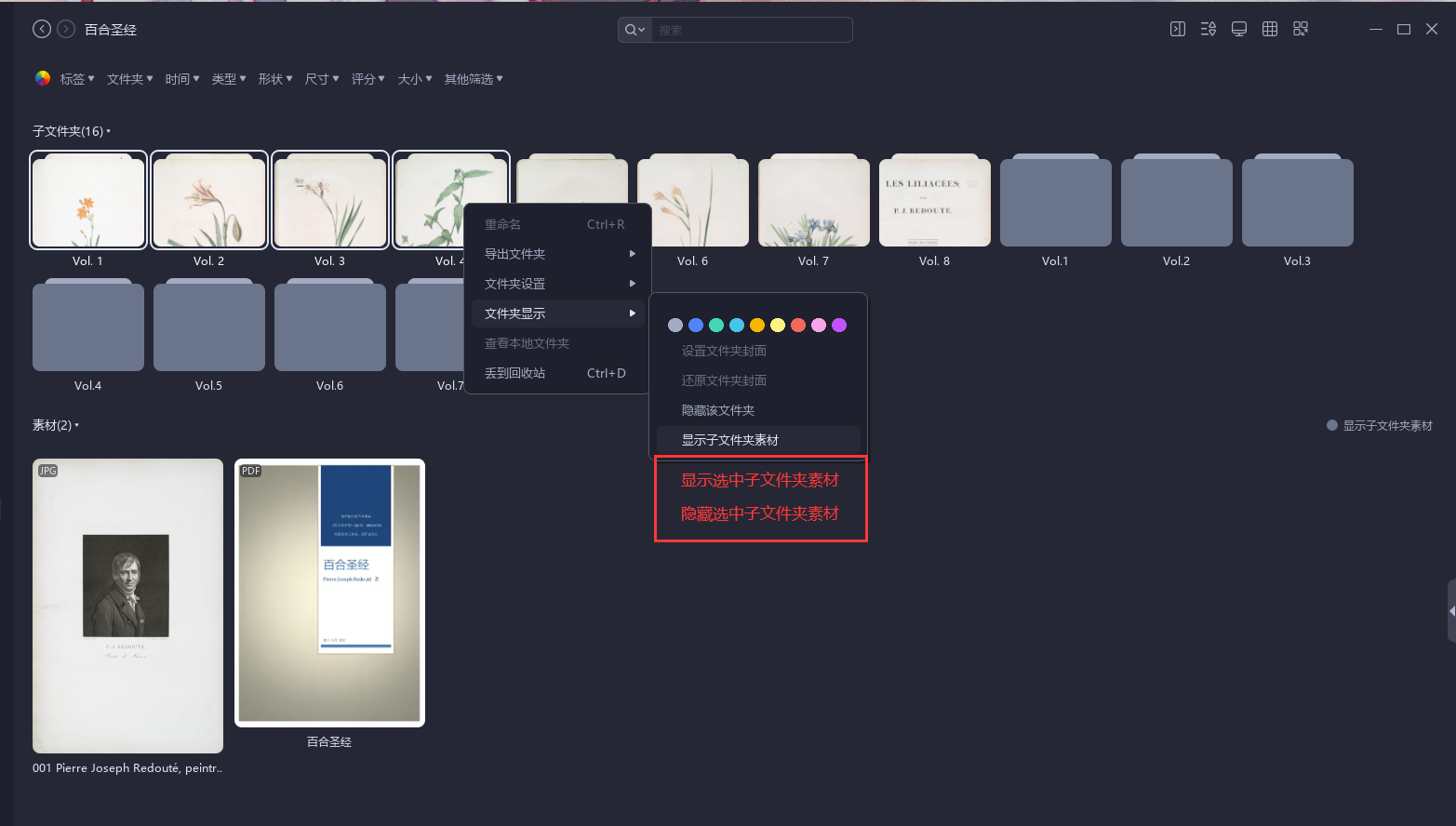Select the Vol. 1 folder with orange lily
This screenshot has height=826, width=1456.
click(88, 200)
